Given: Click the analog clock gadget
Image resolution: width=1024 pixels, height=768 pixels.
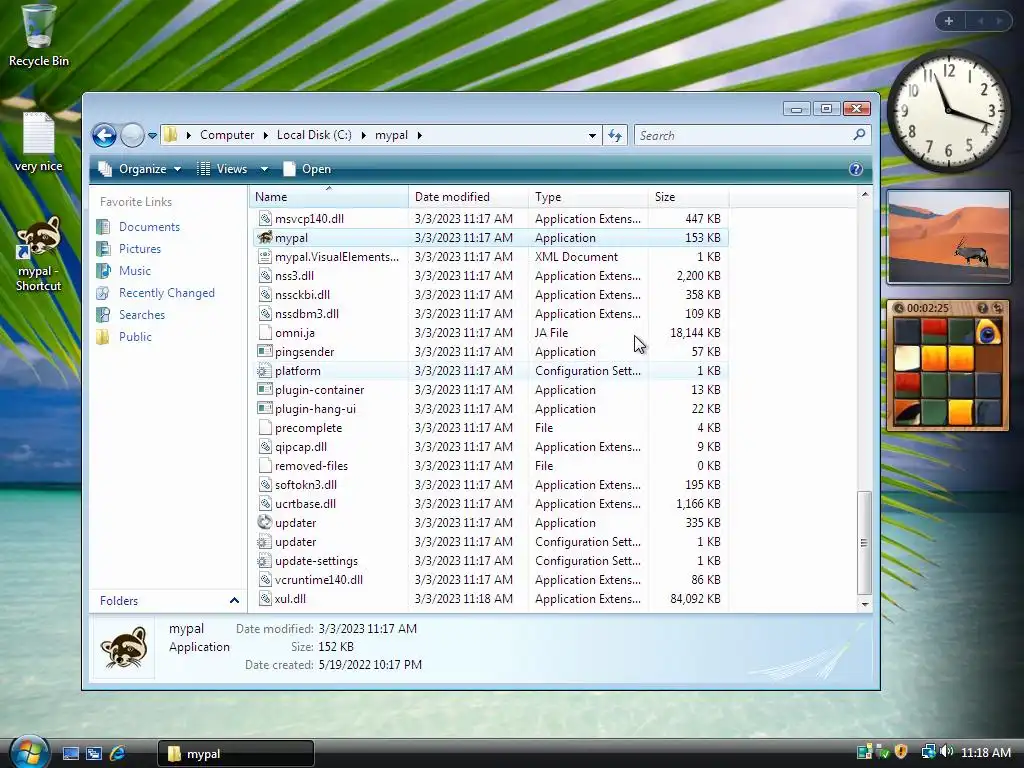Looking at the screenshot, I should 948,110.
